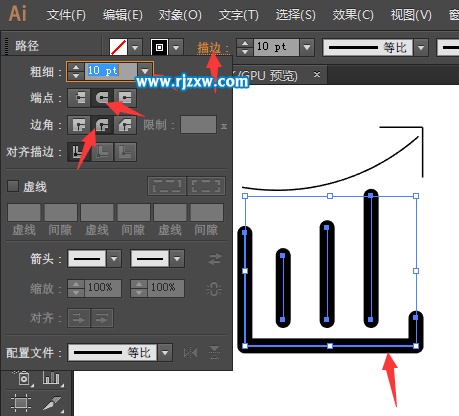Click the 限制 miter limit field
Screen dimensions: 459x416
(198, 125)
